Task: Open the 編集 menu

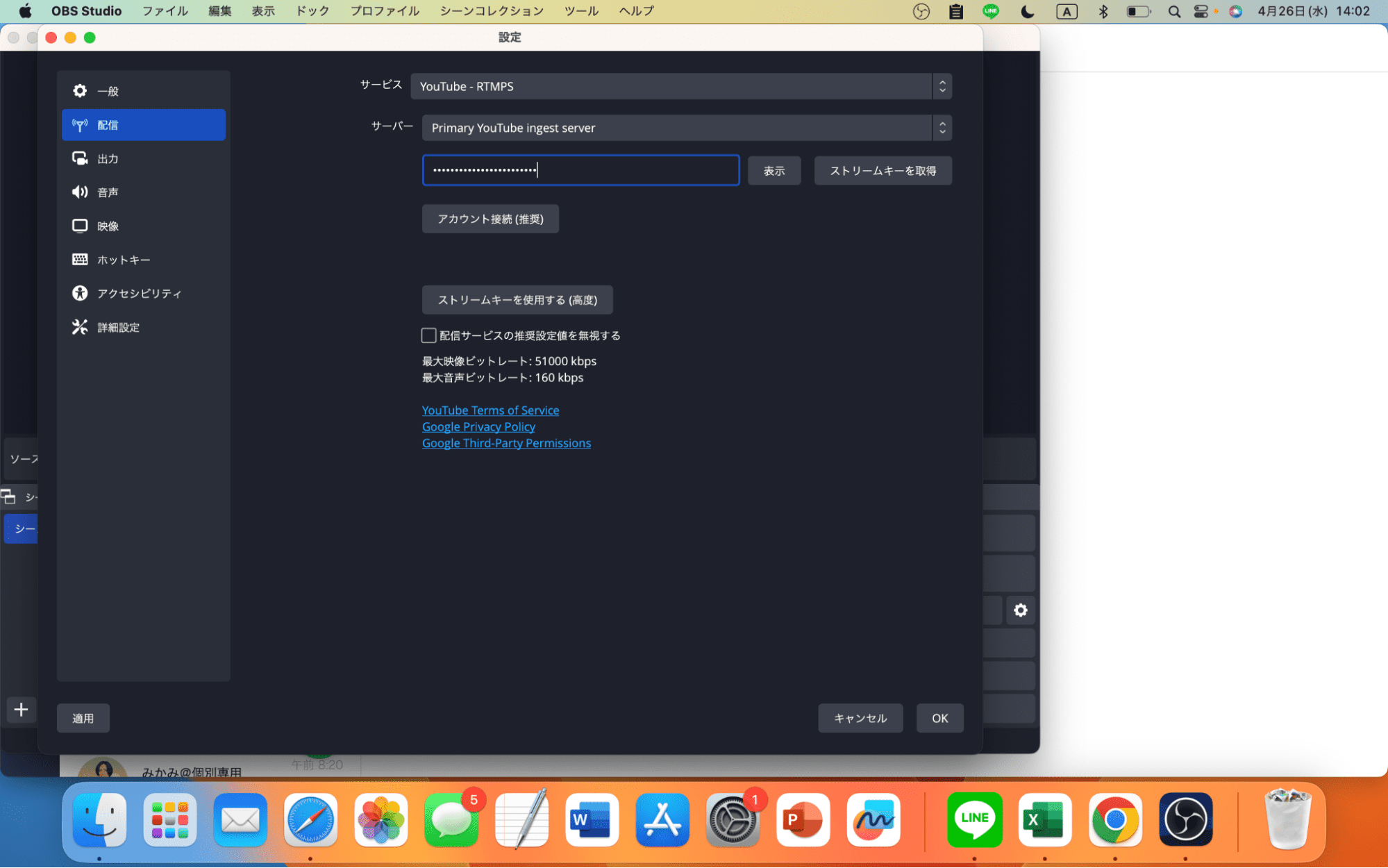Action: 219,11
